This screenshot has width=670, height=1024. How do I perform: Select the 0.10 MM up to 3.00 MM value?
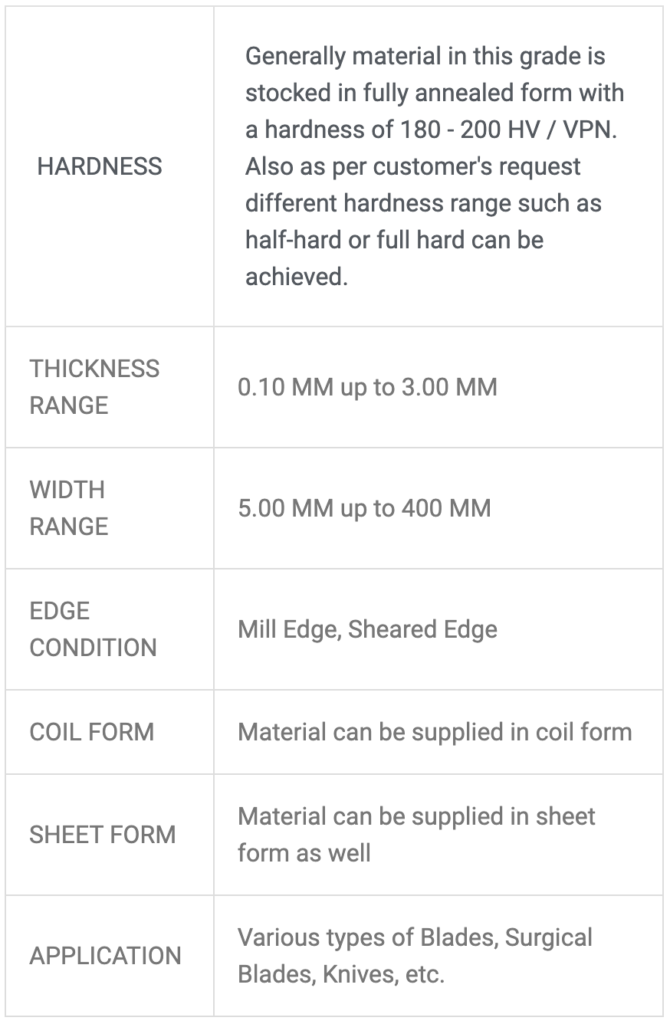367,387
